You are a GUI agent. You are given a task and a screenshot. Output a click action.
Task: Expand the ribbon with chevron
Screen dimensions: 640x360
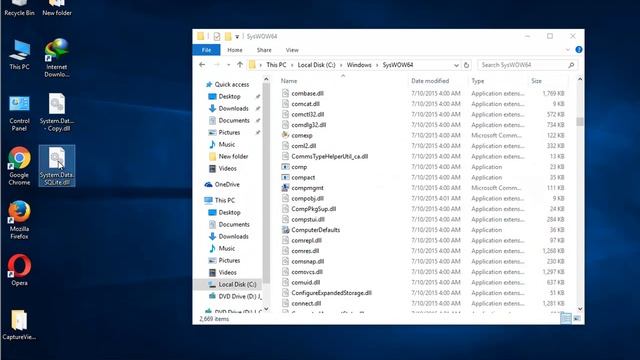[568, 50]
